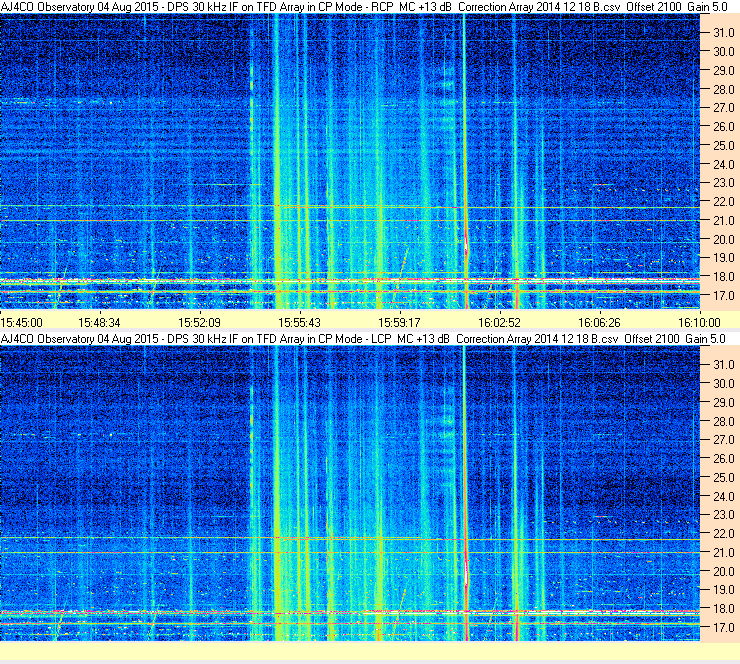Click 'Gain 5.0' in the RCP title
This screenshot has width=740, height=664.
pos(707,7)
